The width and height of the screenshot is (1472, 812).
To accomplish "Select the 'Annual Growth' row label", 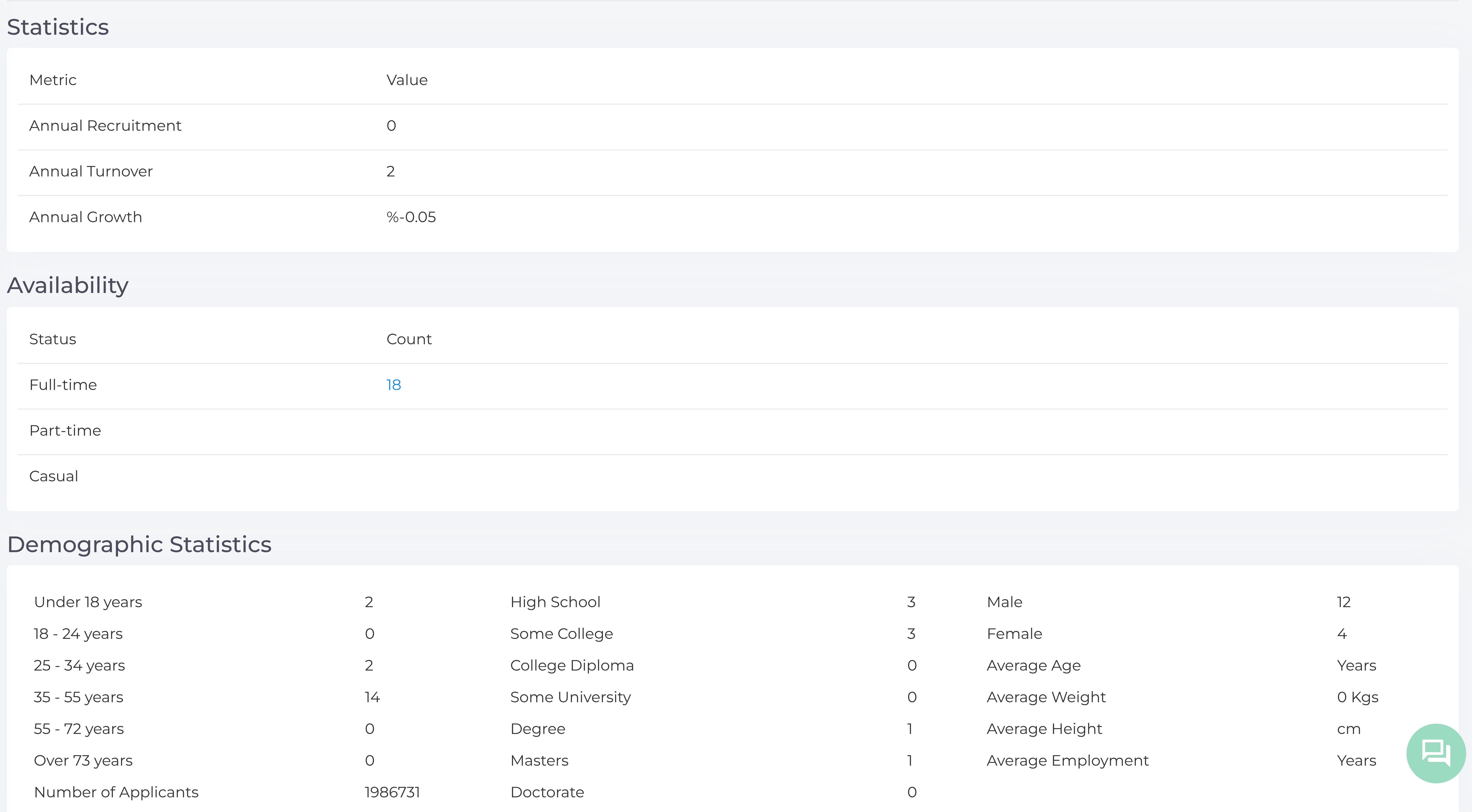I will [x=86, y=217].
